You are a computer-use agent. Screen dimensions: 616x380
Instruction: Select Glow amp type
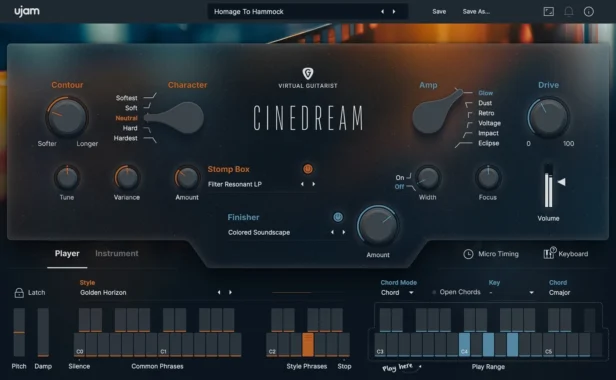[x=486, y=93]
